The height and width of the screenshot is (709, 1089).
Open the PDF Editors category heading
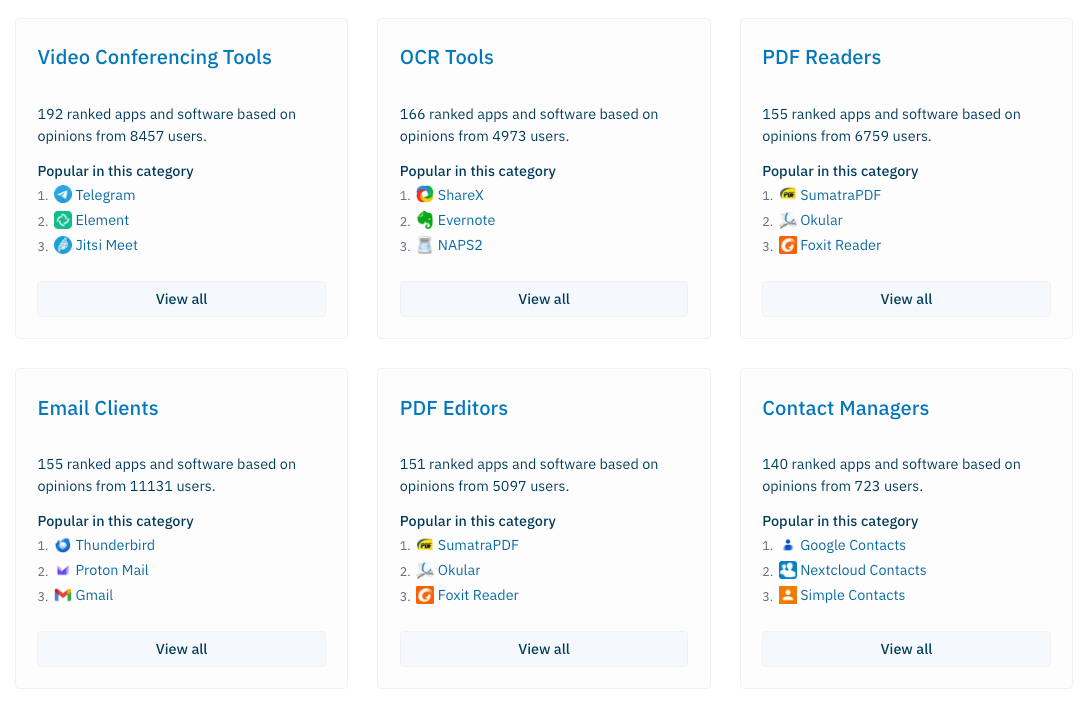pyautogui.click(x=454, y=408)
